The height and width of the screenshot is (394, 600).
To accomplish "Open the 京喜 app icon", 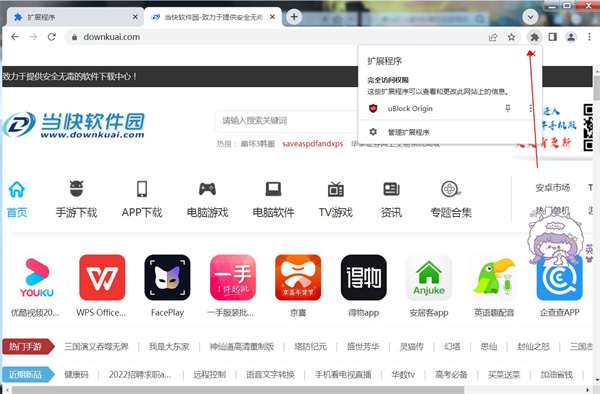I will click(x=298, y=277).
